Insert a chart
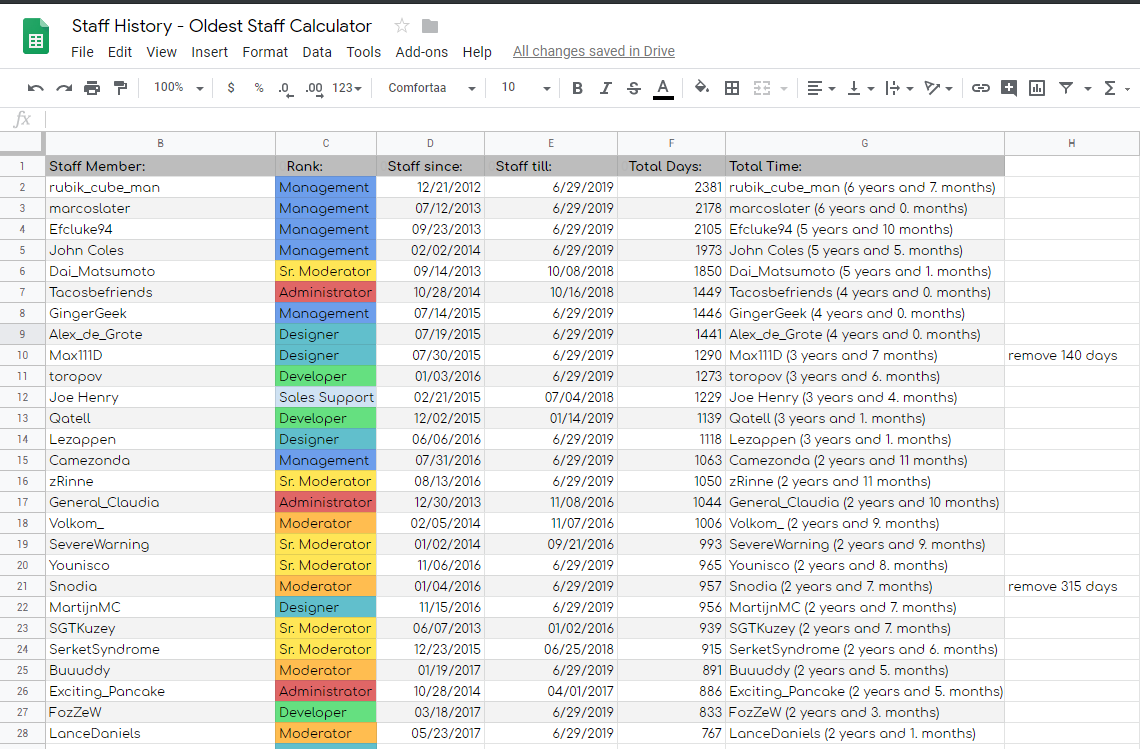 tap(1037, 88)
